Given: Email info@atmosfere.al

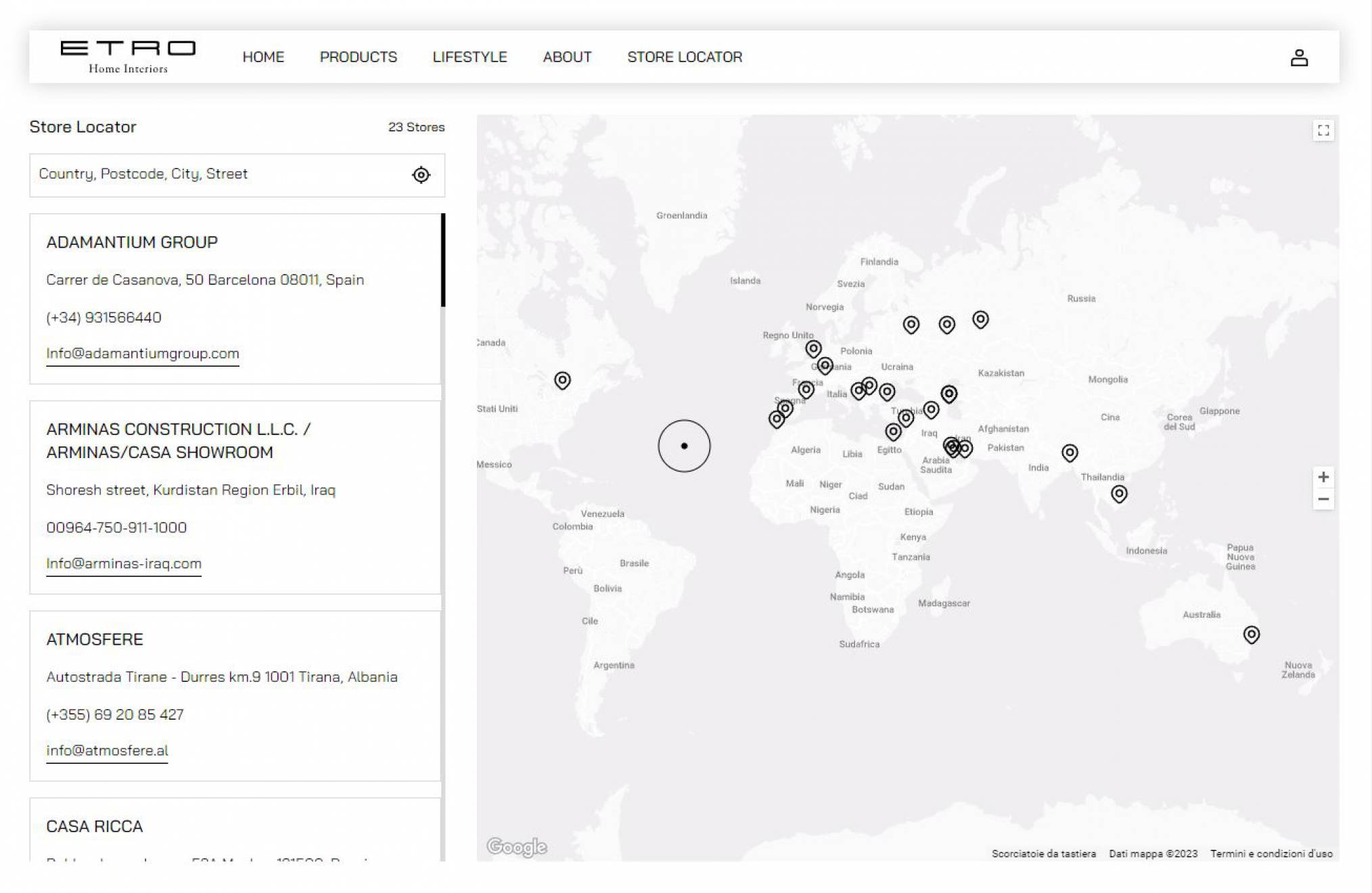Looking at the screenshot, I should (107, 751).
